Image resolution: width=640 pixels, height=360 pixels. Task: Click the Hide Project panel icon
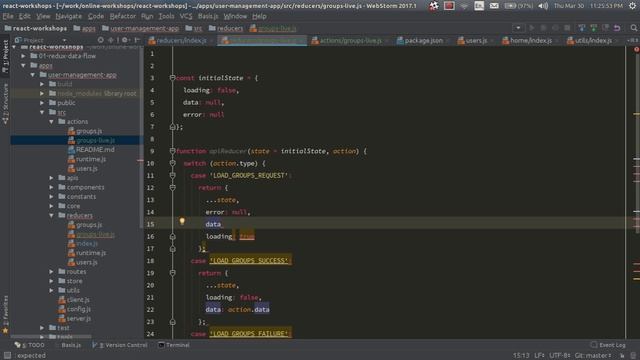(137, 40)
